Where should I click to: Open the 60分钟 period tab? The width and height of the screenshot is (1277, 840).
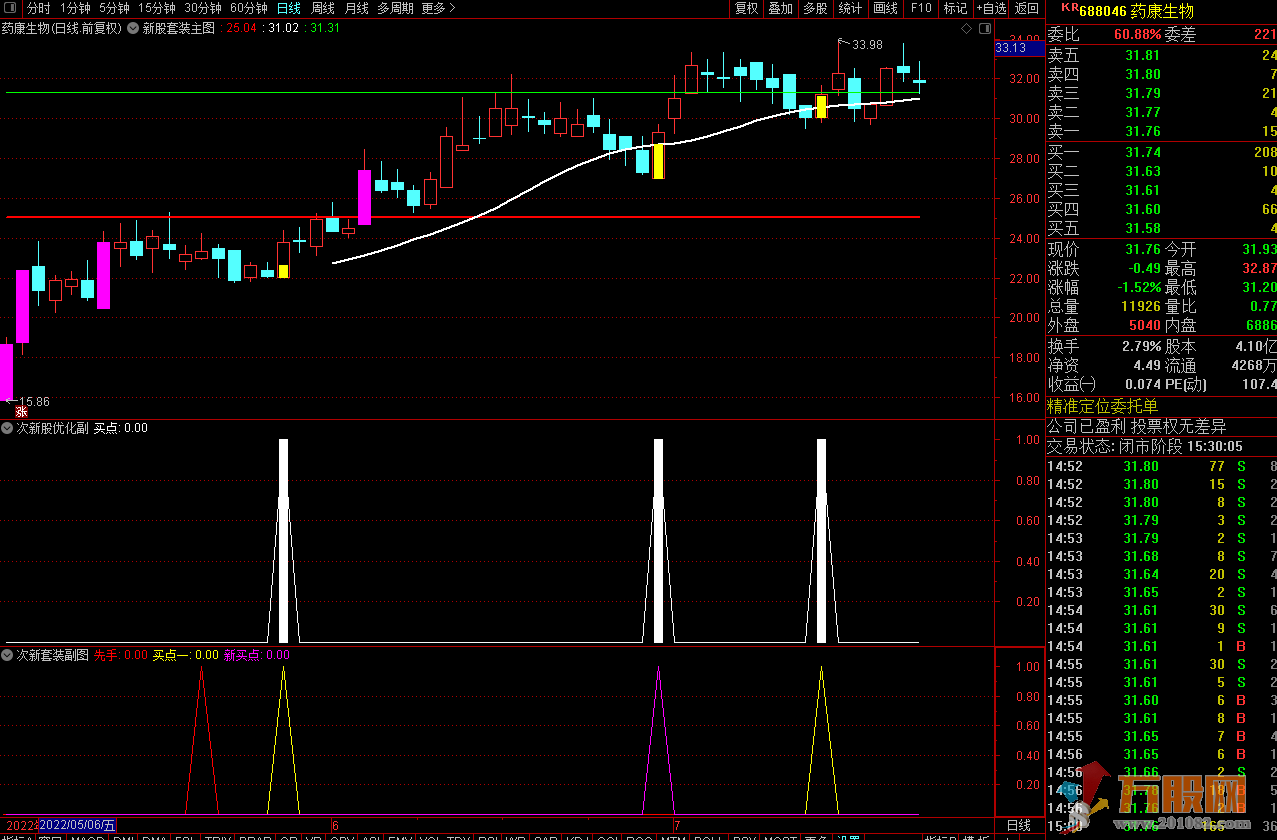click(249, 8)
